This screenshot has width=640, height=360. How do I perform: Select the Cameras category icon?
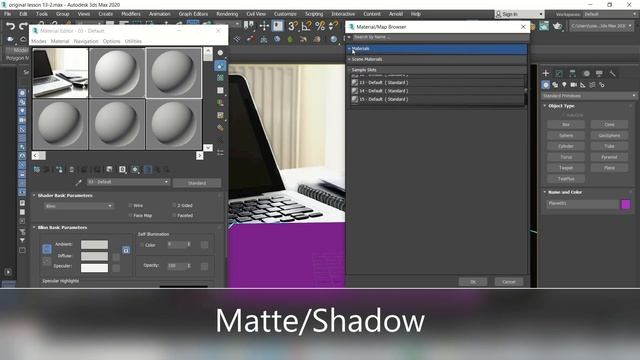click(573, 85)
